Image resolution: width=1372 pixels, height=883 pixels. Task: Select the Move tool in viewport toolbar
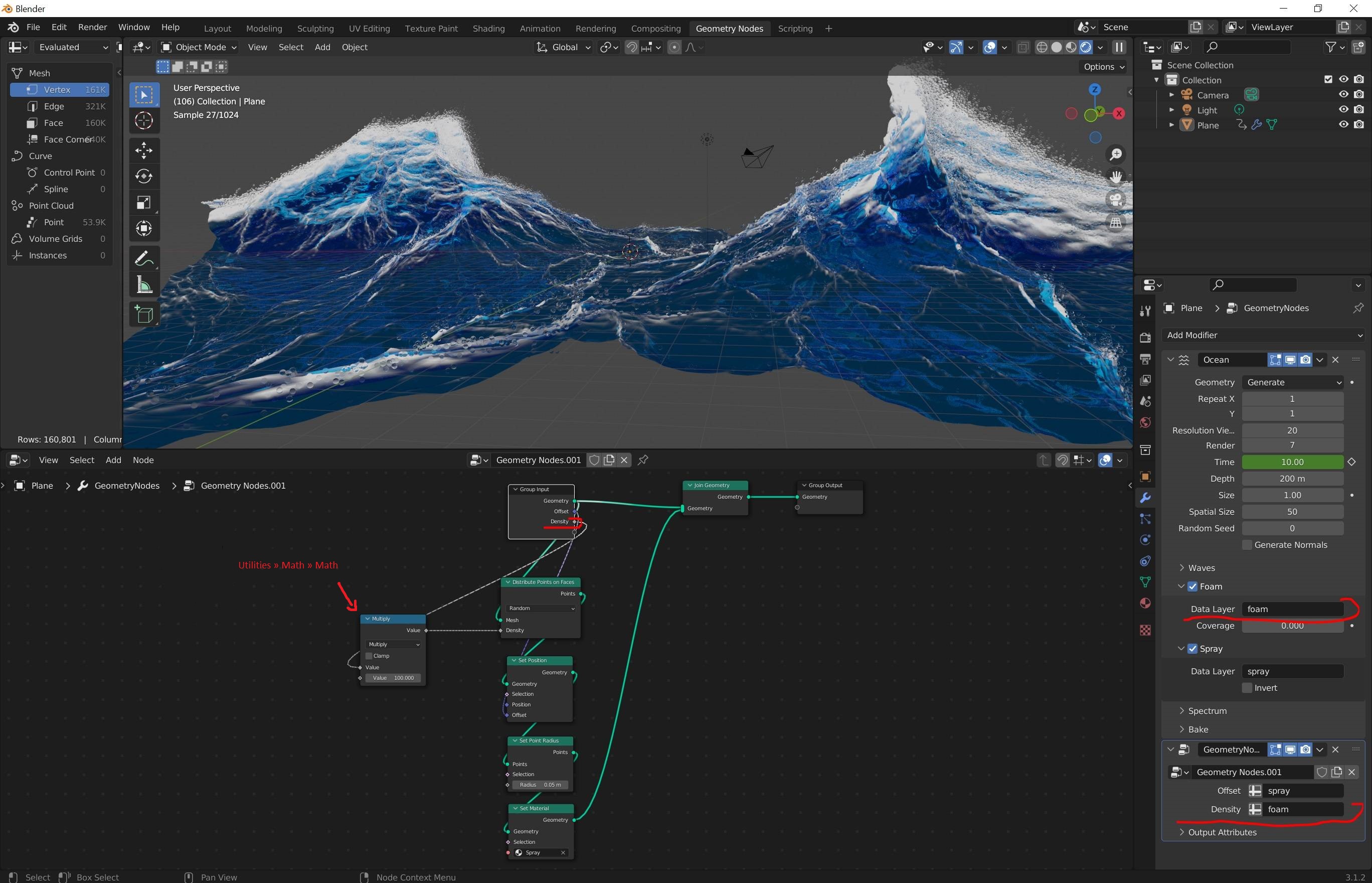pos(144,151)
